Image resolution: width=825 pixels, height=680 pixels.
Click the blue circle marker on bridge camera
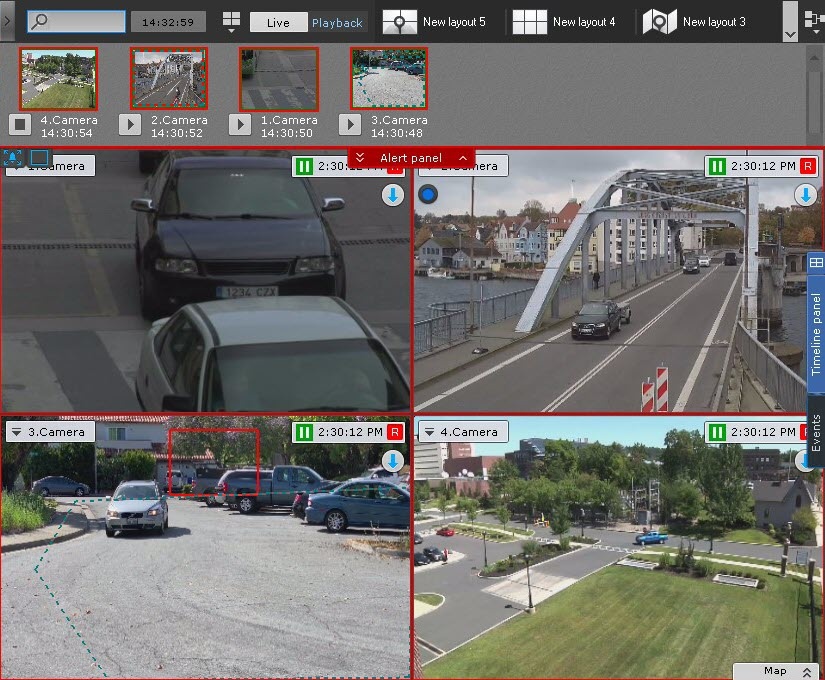428,195
